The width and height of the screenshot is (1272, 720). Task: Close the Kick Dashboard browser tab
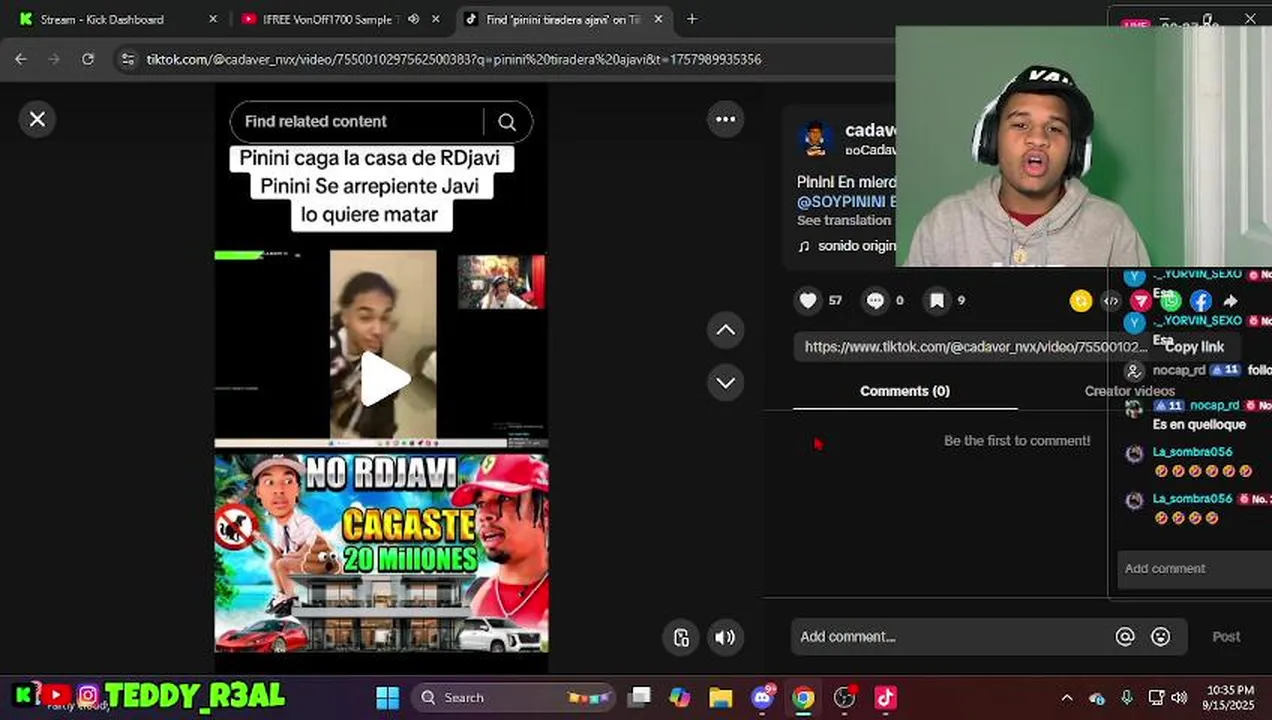[213, 19]
